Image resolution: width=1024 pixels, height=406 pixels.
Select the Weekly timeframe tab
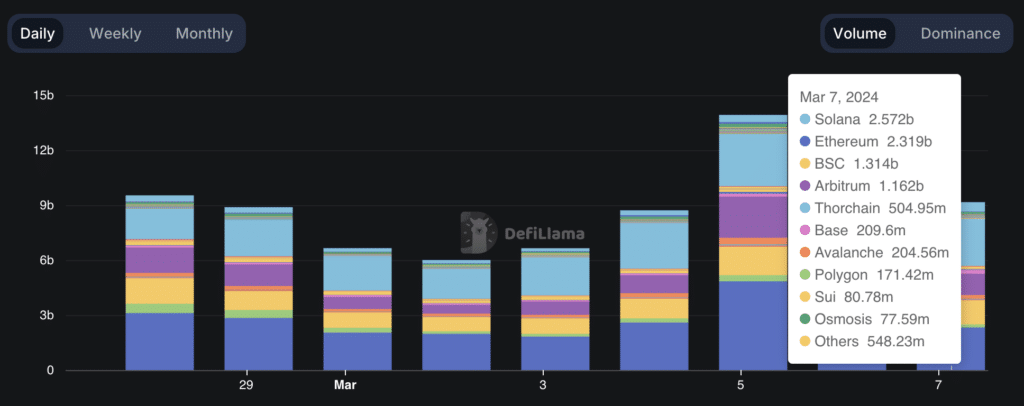pos(115,33)
